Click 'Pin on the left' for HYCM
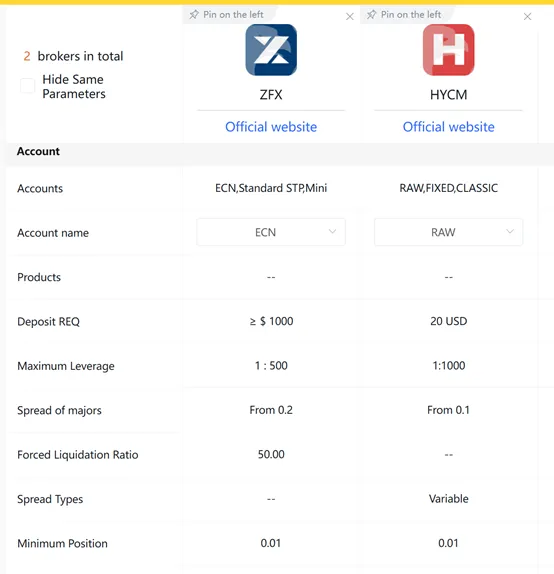 tap(411, 15)
